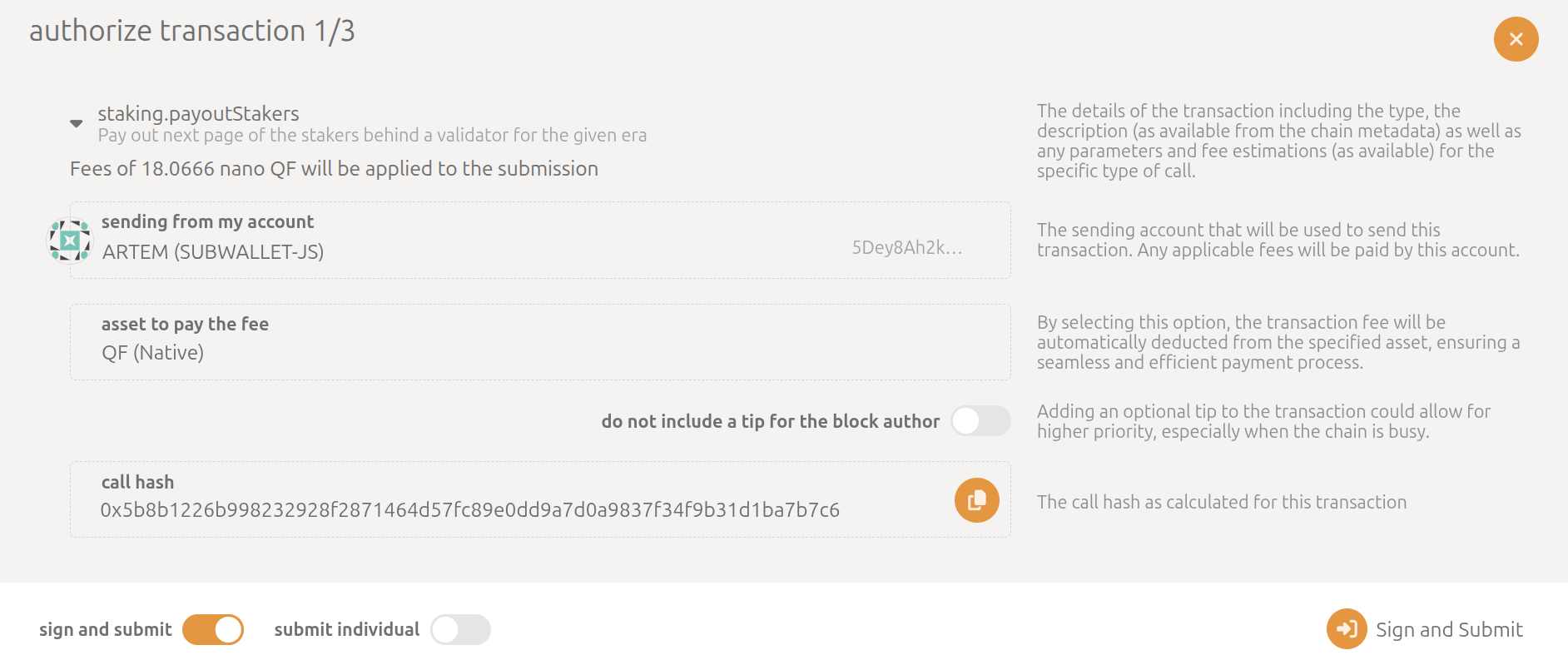Copy the call hash using the copy icon

pos(975,499)
